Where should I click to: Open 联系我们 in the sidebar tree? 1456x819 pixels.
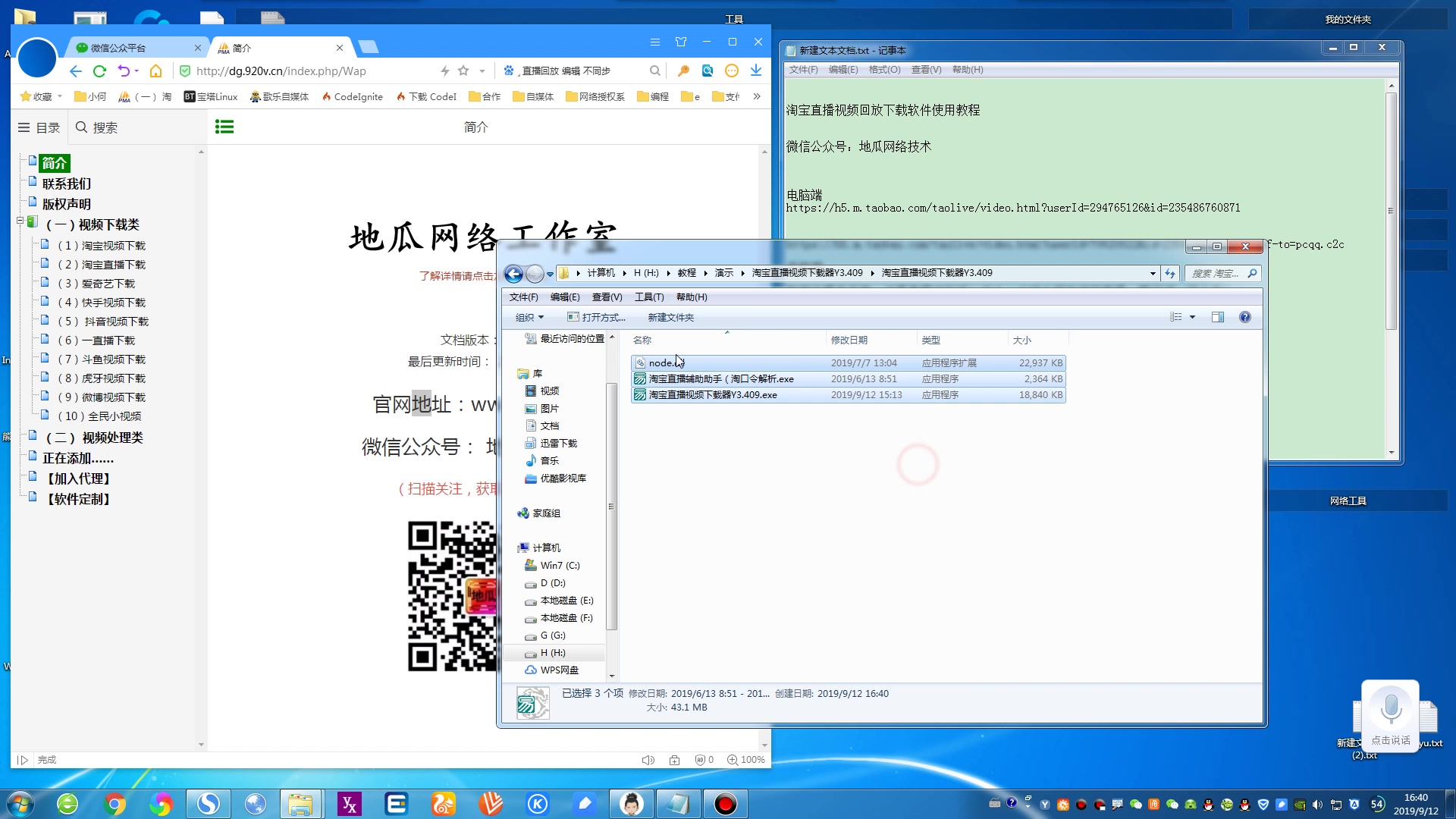[x=67, y=184]
